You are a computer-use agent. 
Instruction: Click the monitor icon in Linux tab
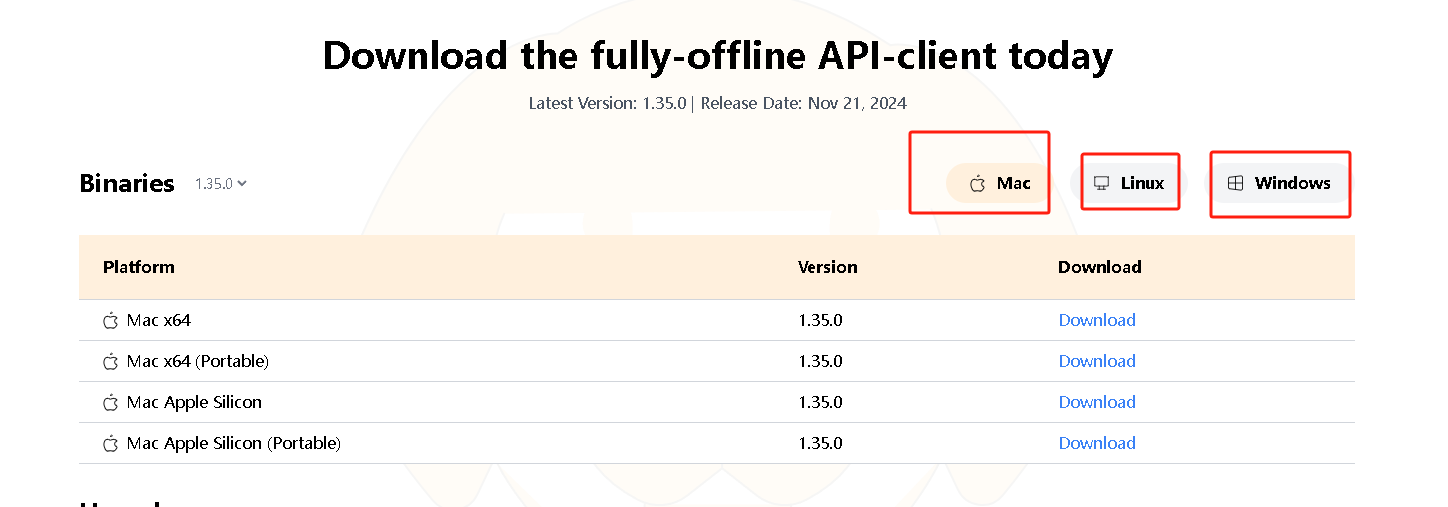pyautogui.click(x=1101, y=183)
